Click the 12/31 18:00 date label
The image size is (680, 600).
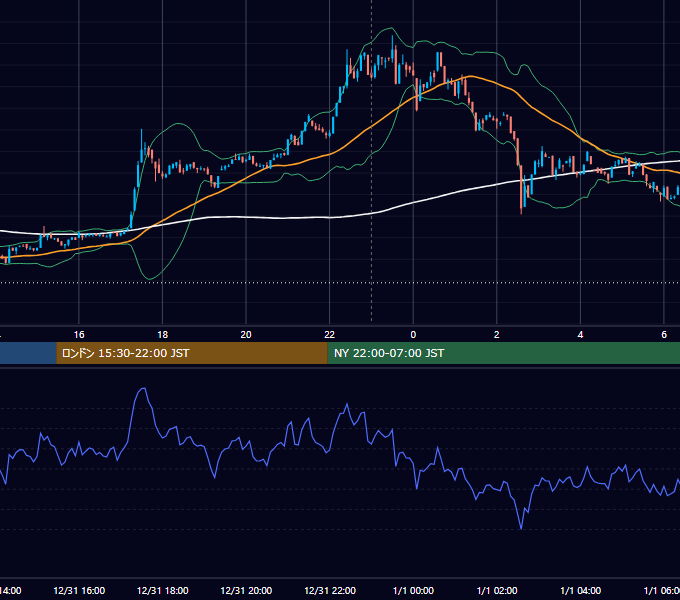(163, 591)
